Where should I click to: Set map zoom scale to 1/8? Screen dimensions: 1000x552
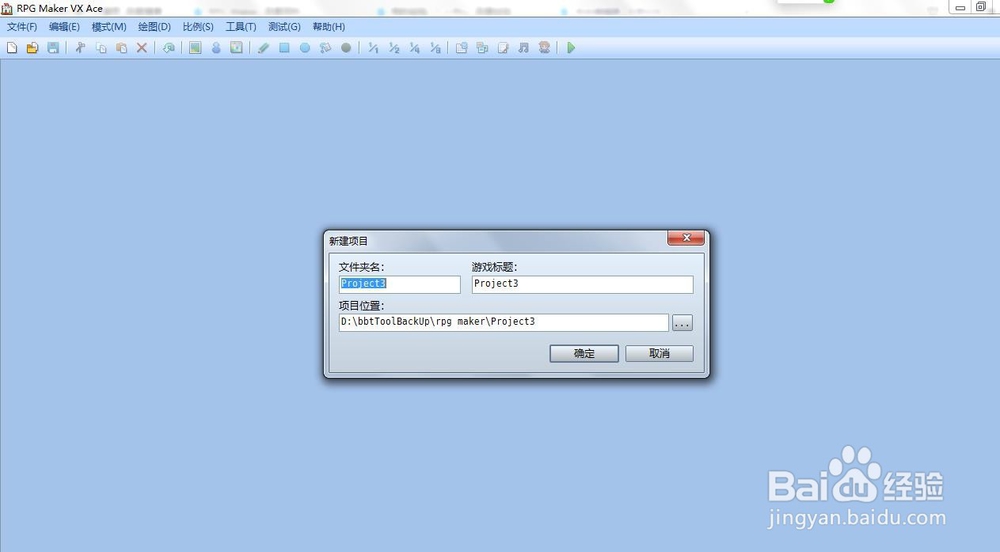pyautogui.click(x=435, y=48)
